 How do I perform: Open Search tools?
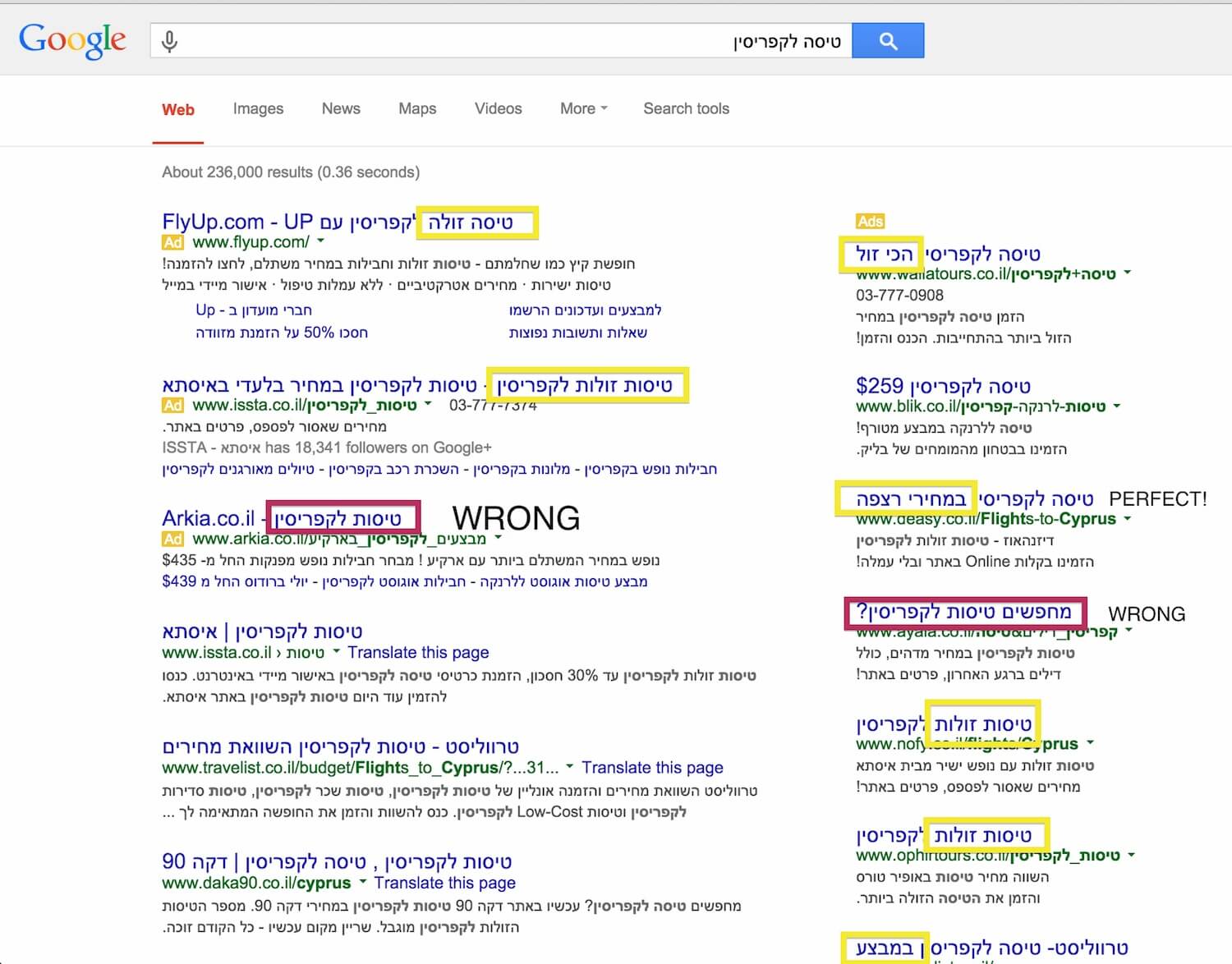coord(686,108)
